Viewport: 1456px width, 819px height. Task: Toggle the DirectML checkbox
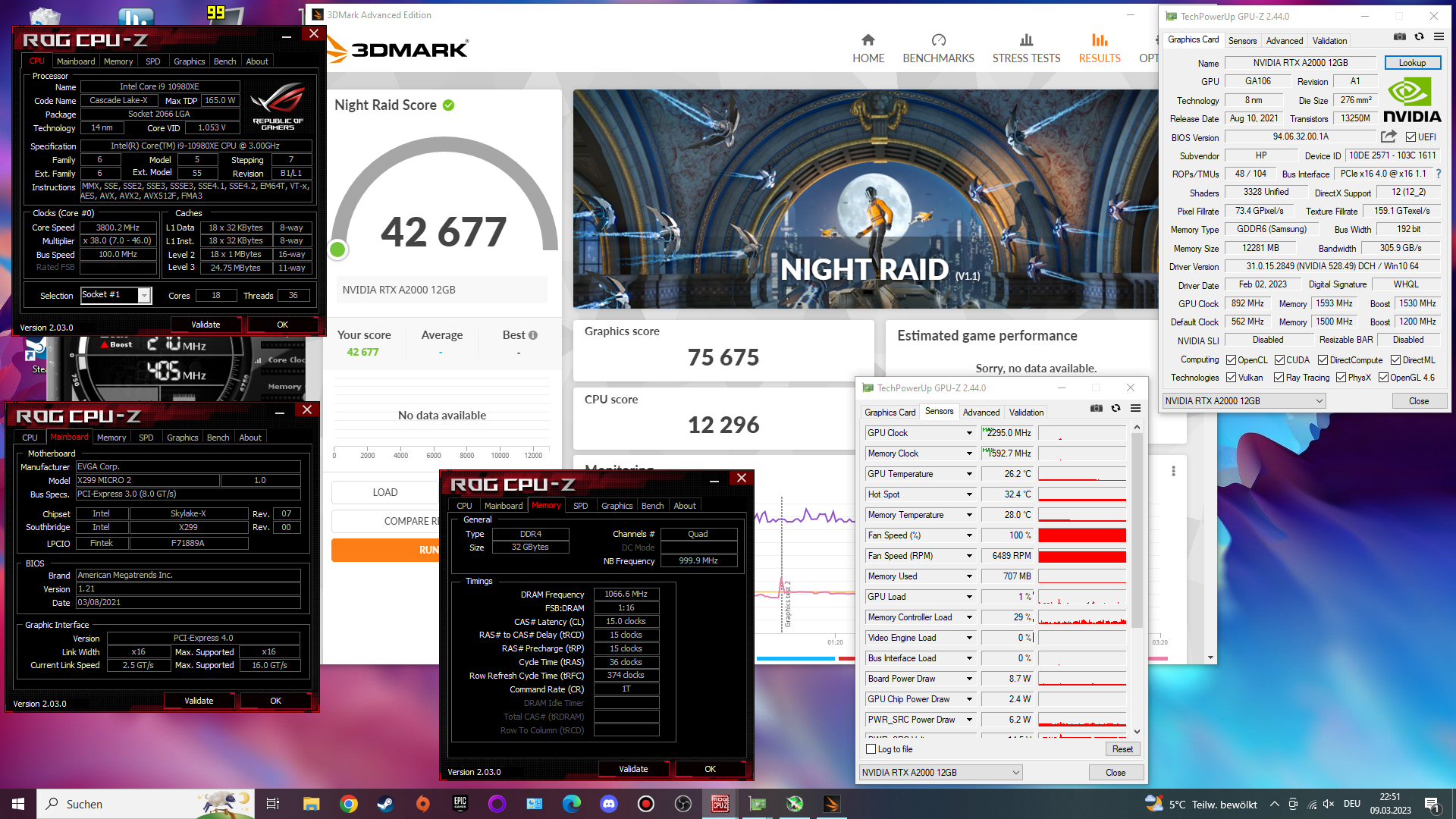[1395, 359]
